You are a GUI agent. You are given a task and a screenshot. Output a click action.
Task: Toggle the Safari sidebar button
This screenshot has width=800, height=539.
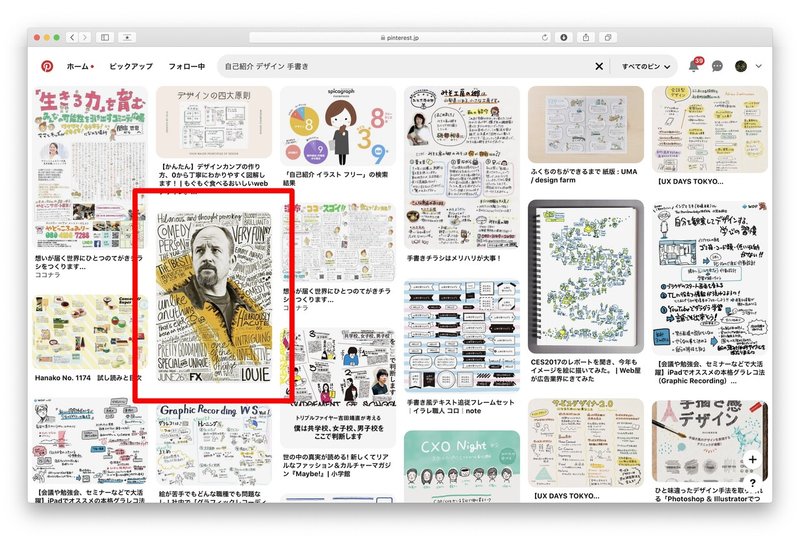click(105, 37)
